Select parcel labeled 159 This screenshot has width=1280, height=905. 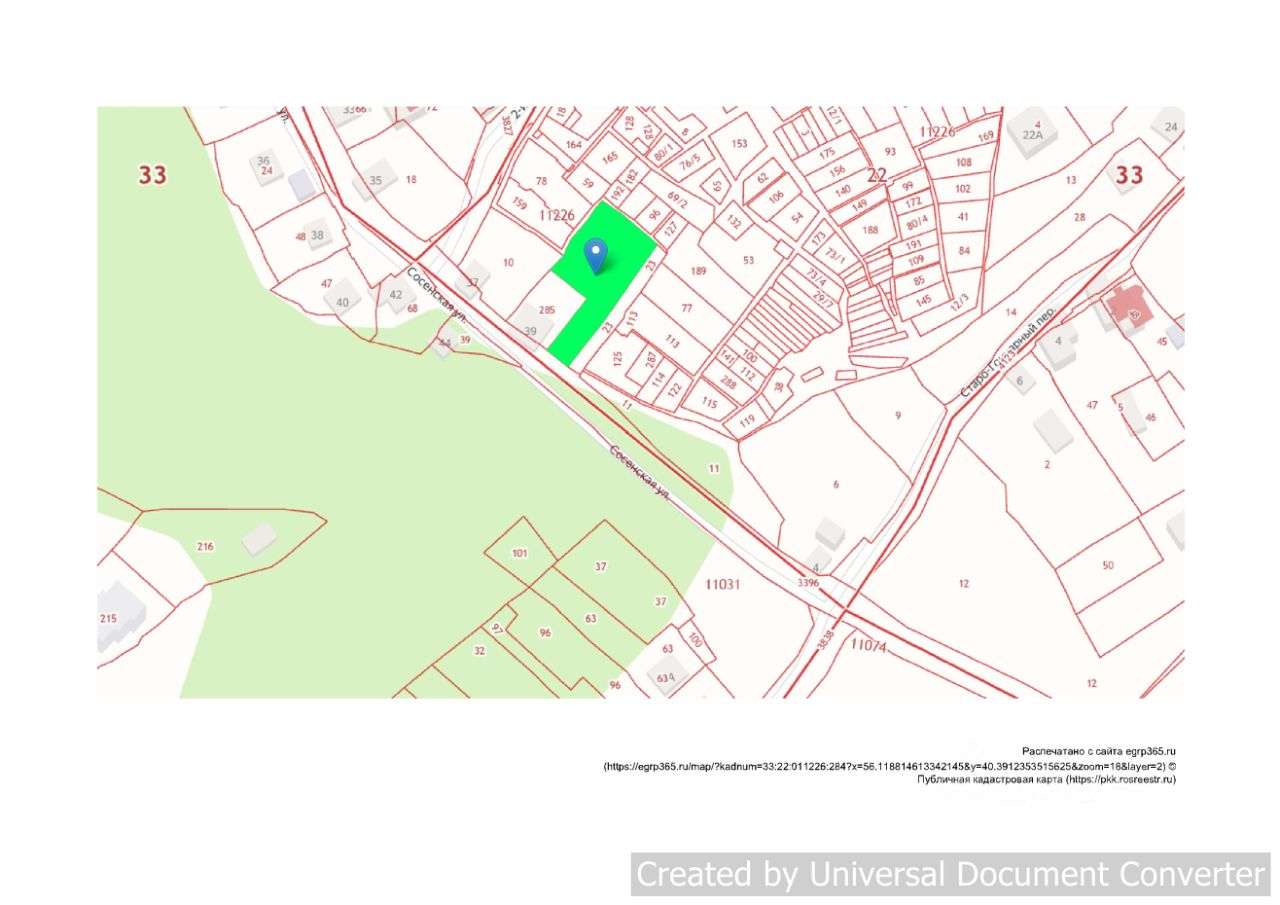point(519,204)
